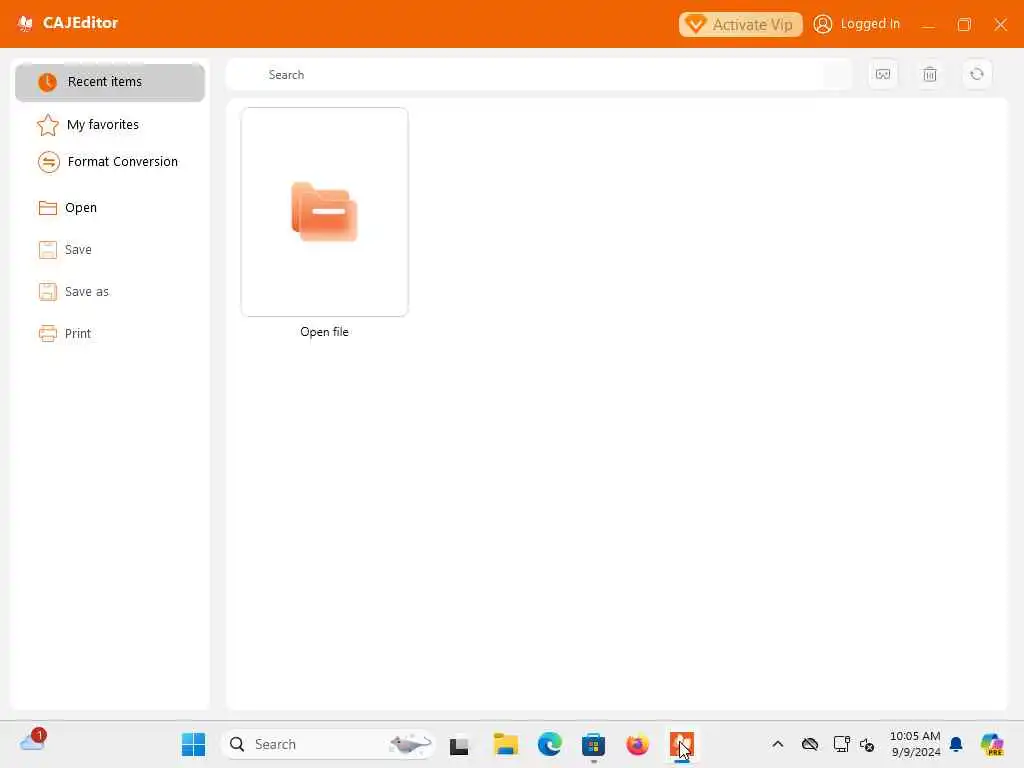Choose Open in the sidebar

[68, 208]
